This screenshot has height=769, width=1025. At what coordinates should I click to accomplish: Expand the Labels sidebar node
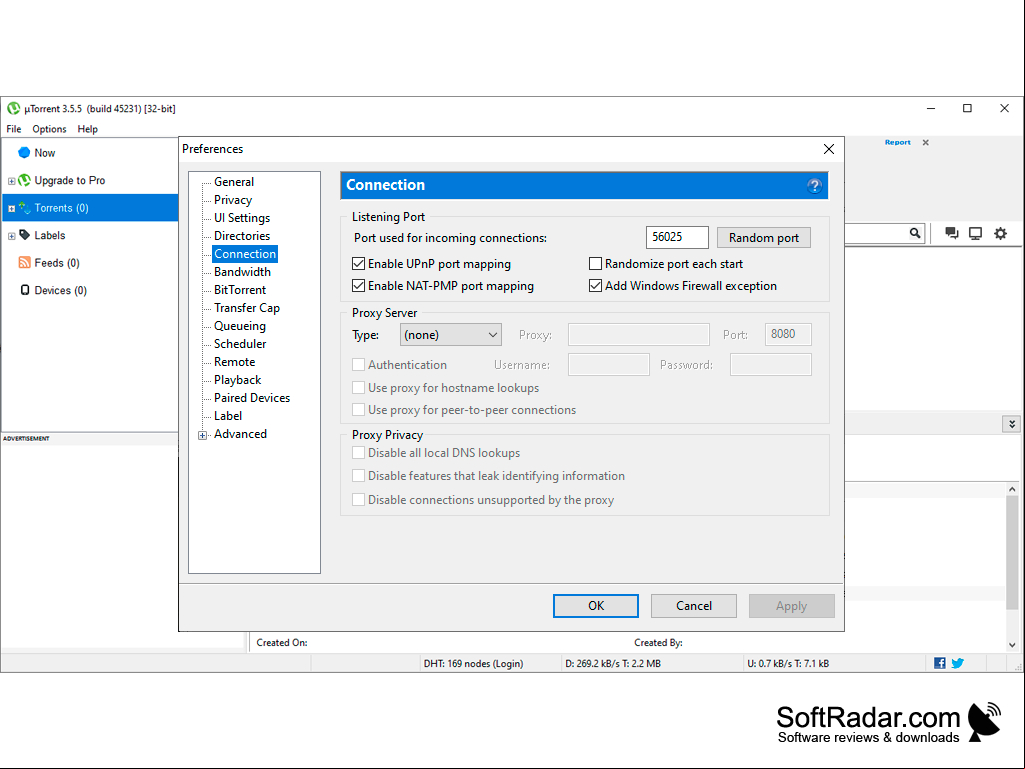[11, 236]
